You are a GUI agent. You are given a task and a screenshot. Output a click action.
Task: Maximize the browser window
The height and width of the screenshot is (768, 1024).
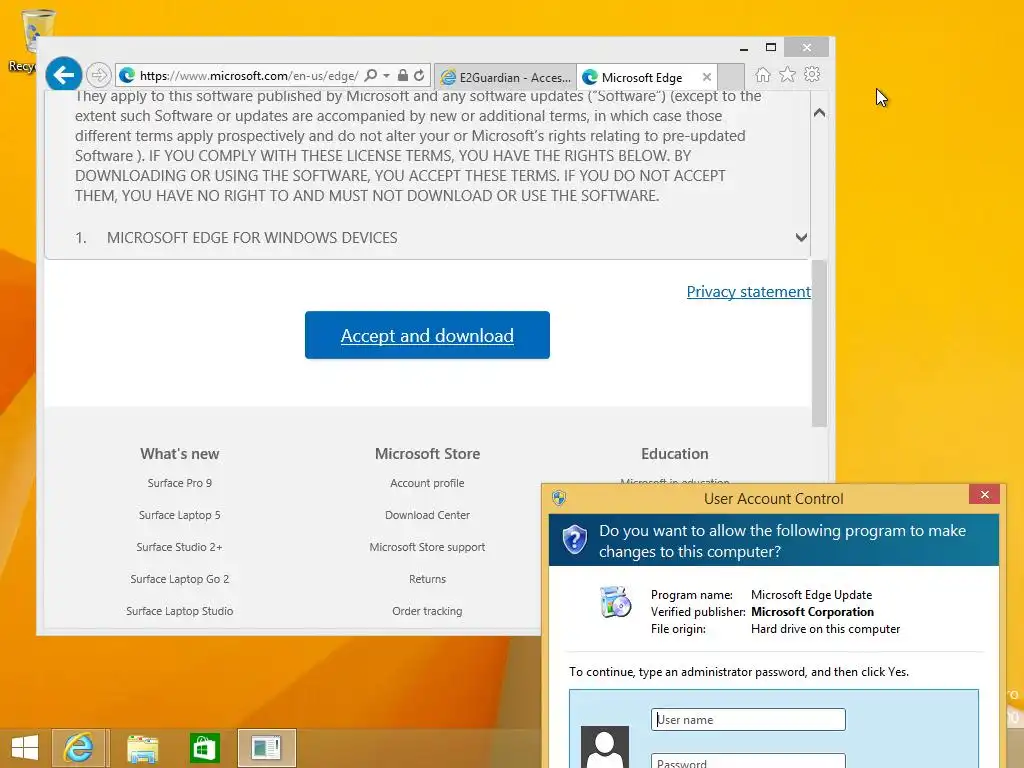click(x=771, y=48)
